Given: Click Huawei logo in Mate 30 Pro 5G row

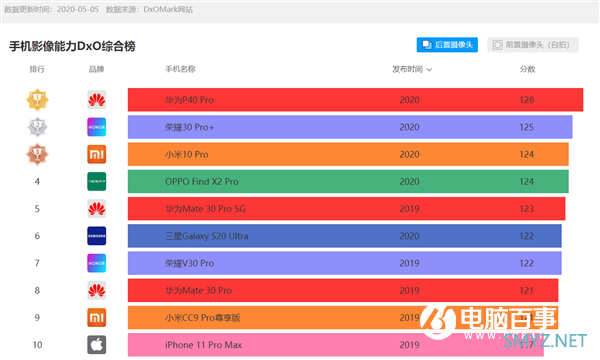Looking at the screenshot, I should pos(96,209).
